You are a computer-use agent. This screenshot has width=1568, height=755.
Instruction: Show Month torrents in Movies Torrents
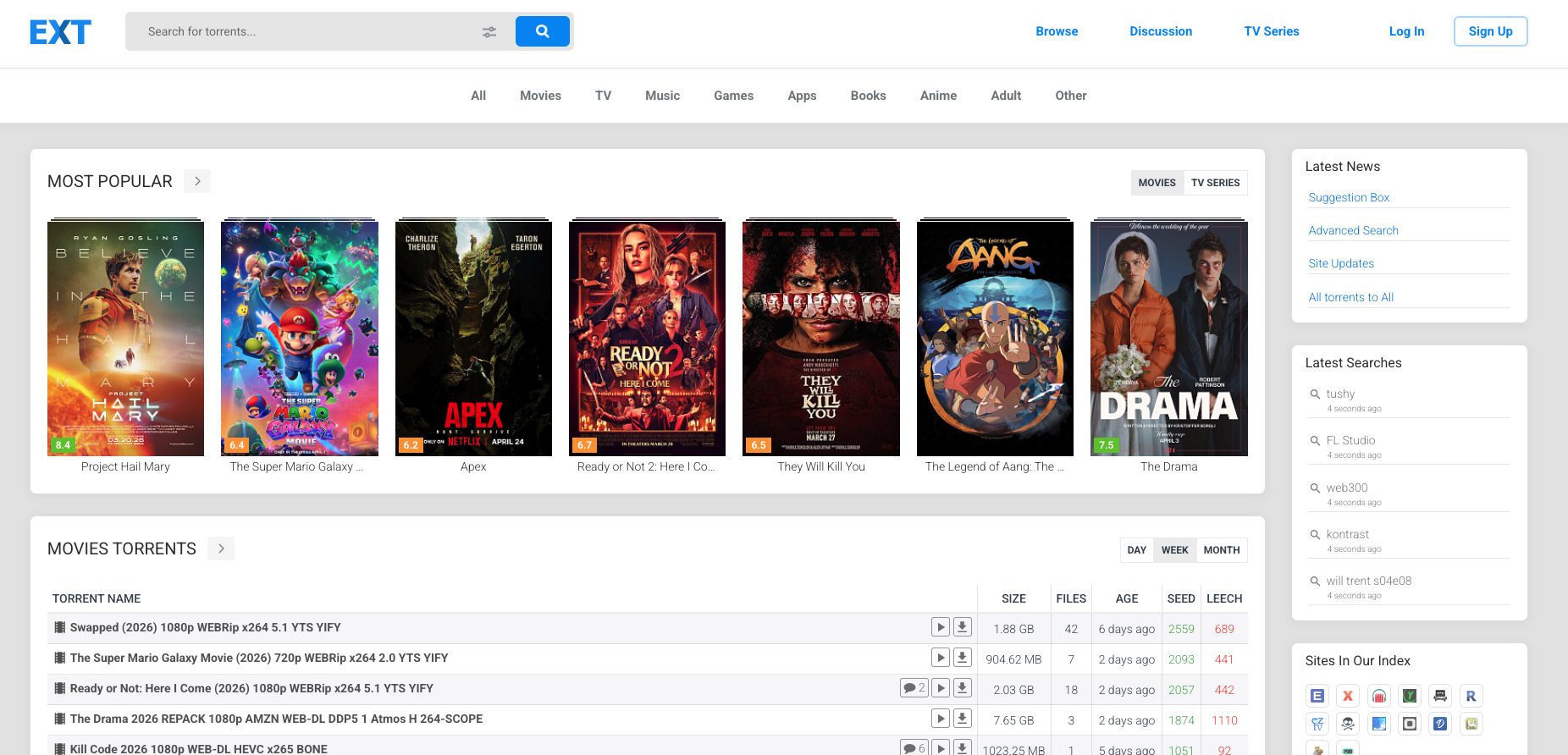[x=1221, y=550]
